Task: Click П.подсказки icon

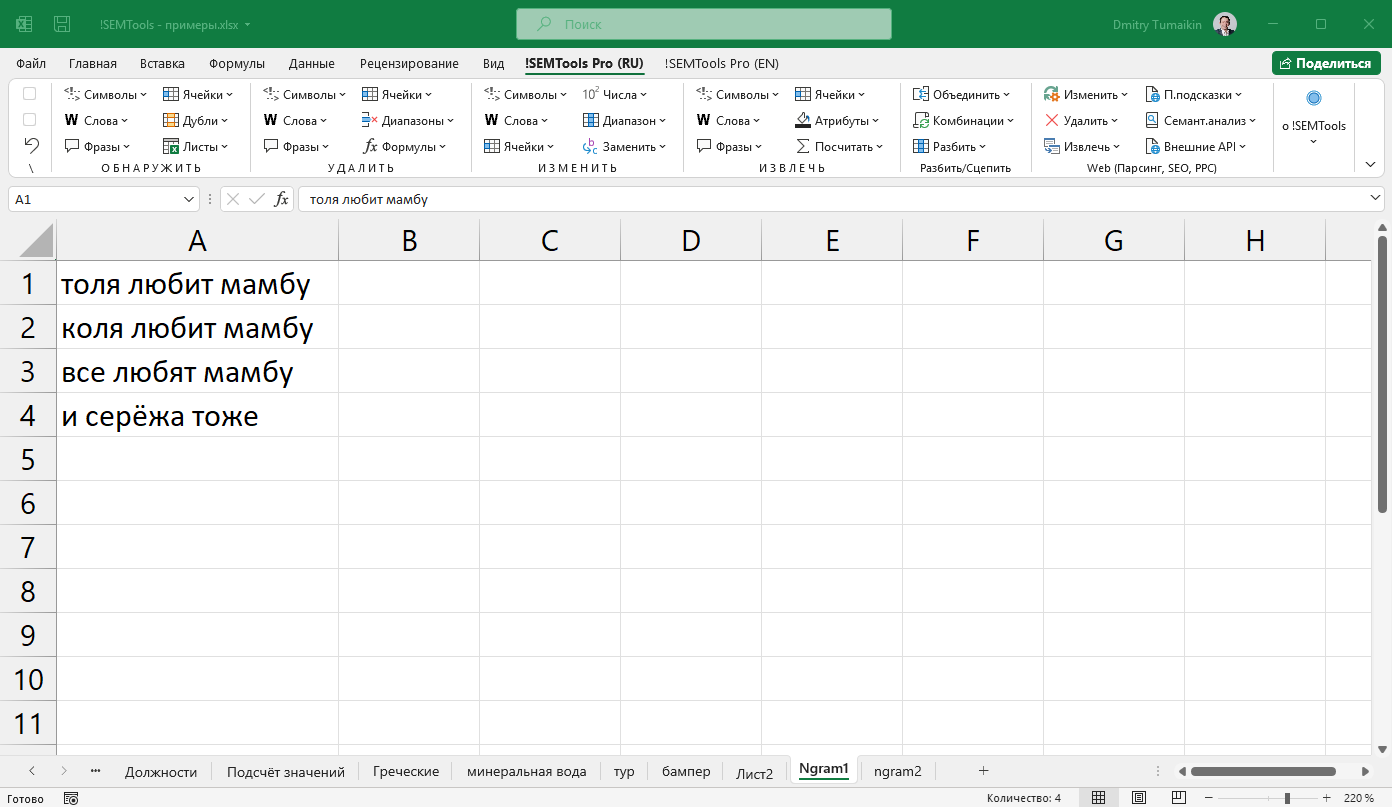Action: click(1152, 95)
